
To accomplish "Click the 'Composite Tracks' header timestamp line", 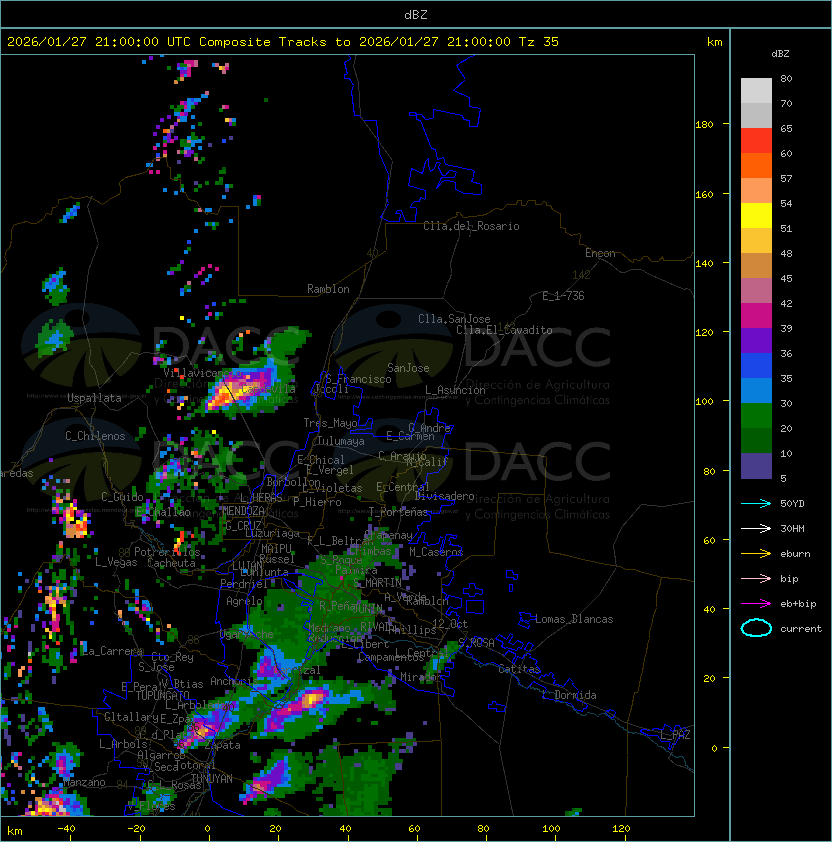I will coord(283,42).
